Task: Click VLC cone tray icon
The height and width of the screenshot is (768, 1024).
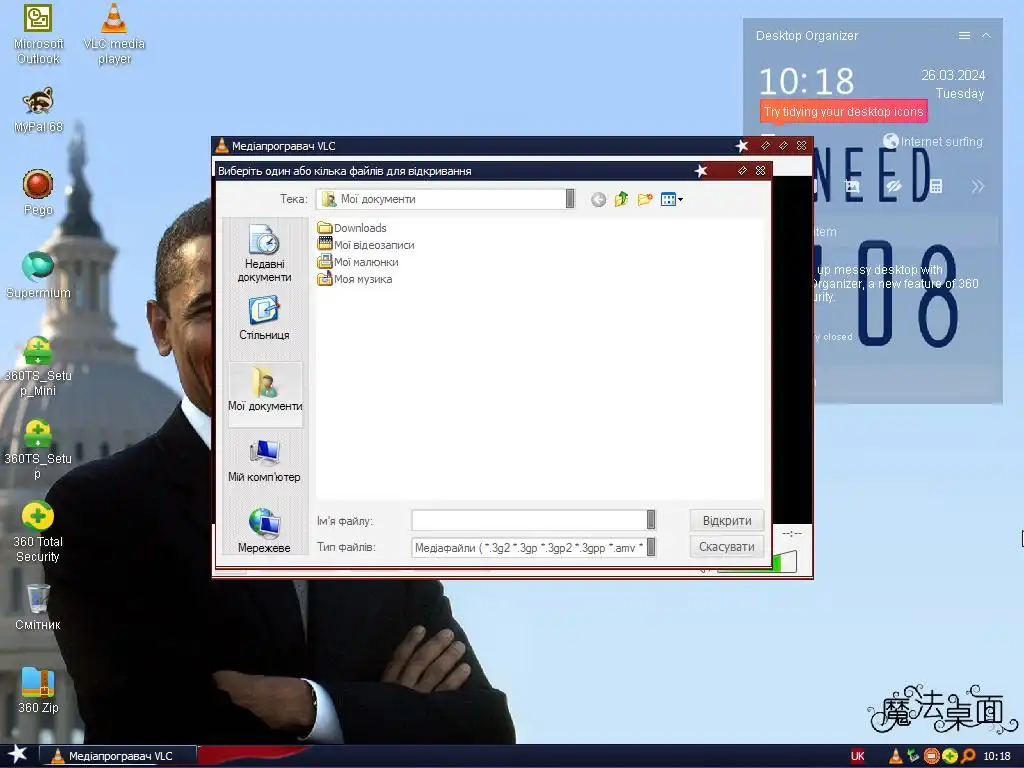Action: click(x=896, y=756)
